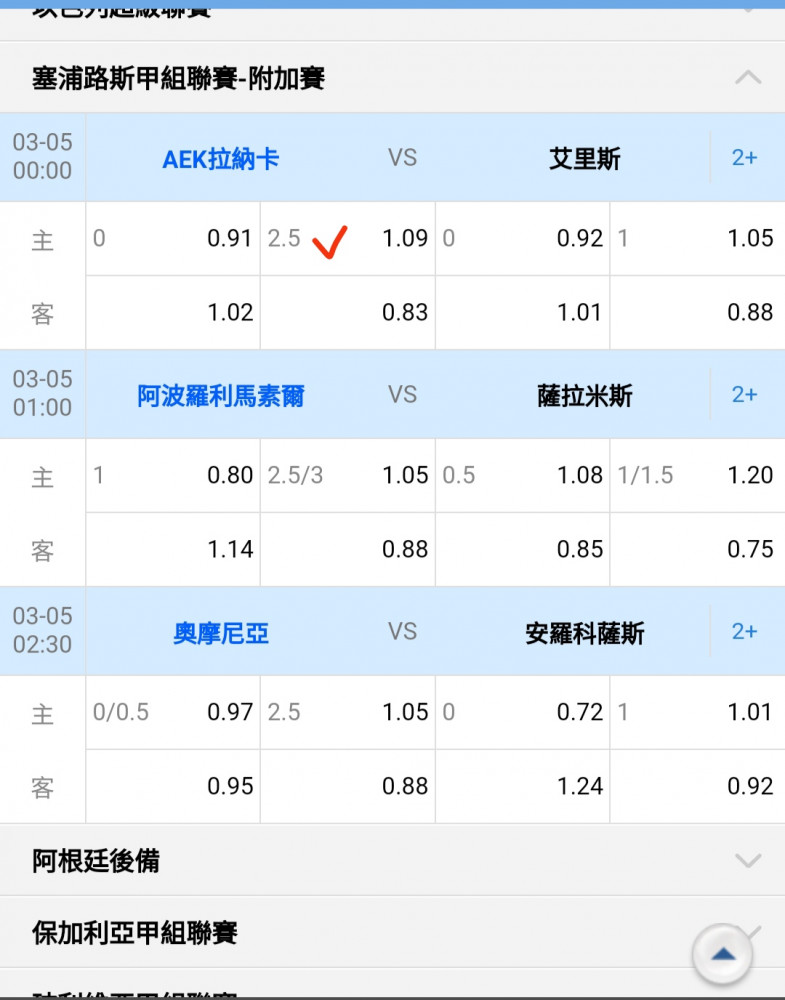Open AEK拉納卡 team link
The width and height of the screenshot is (785, 1000).
220,159
